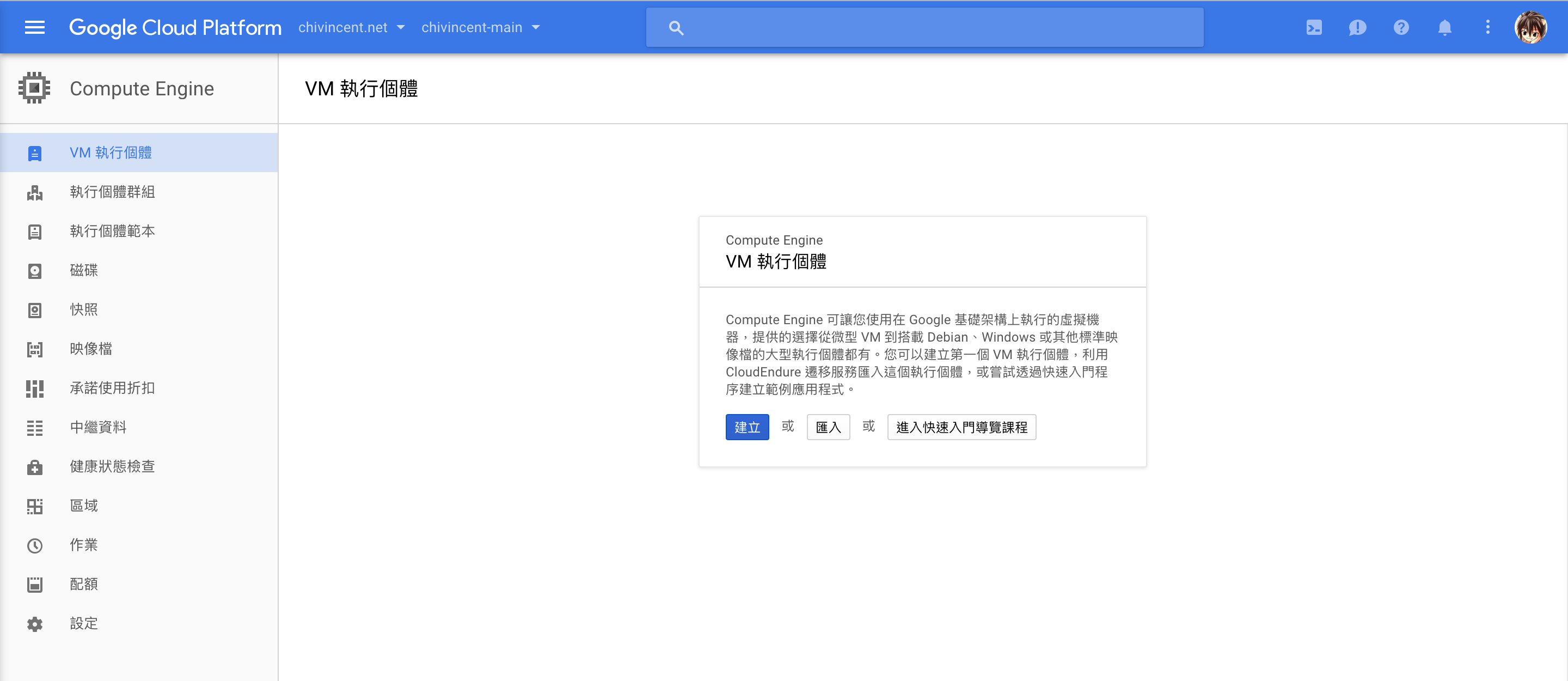Select VM 執行個體 in the sidebar

(139, 153)
